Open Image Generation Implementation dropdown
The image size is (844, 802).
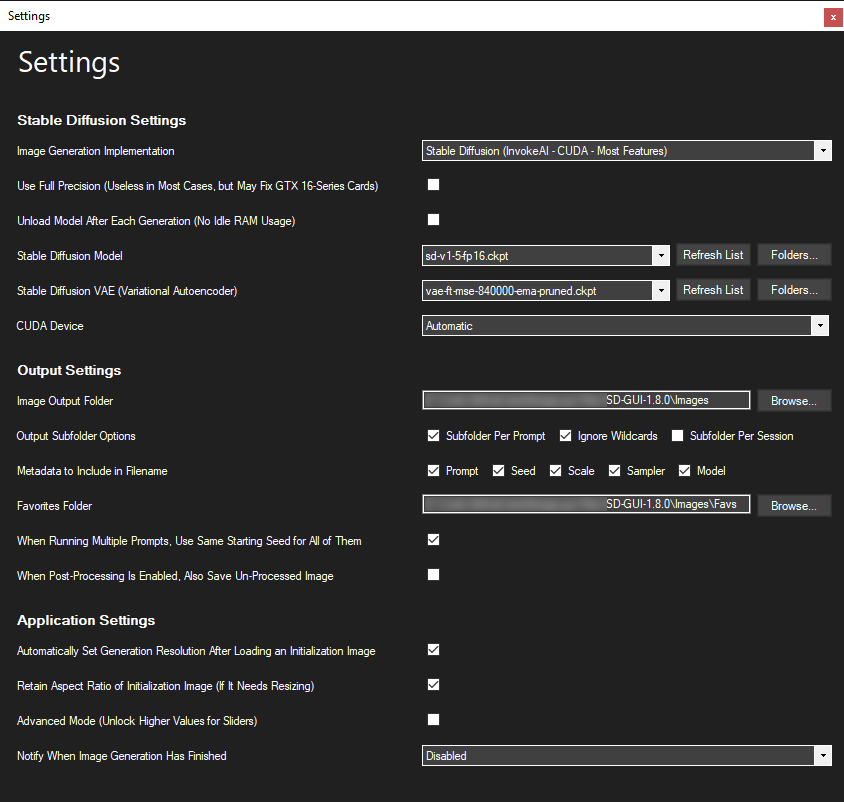627,151
